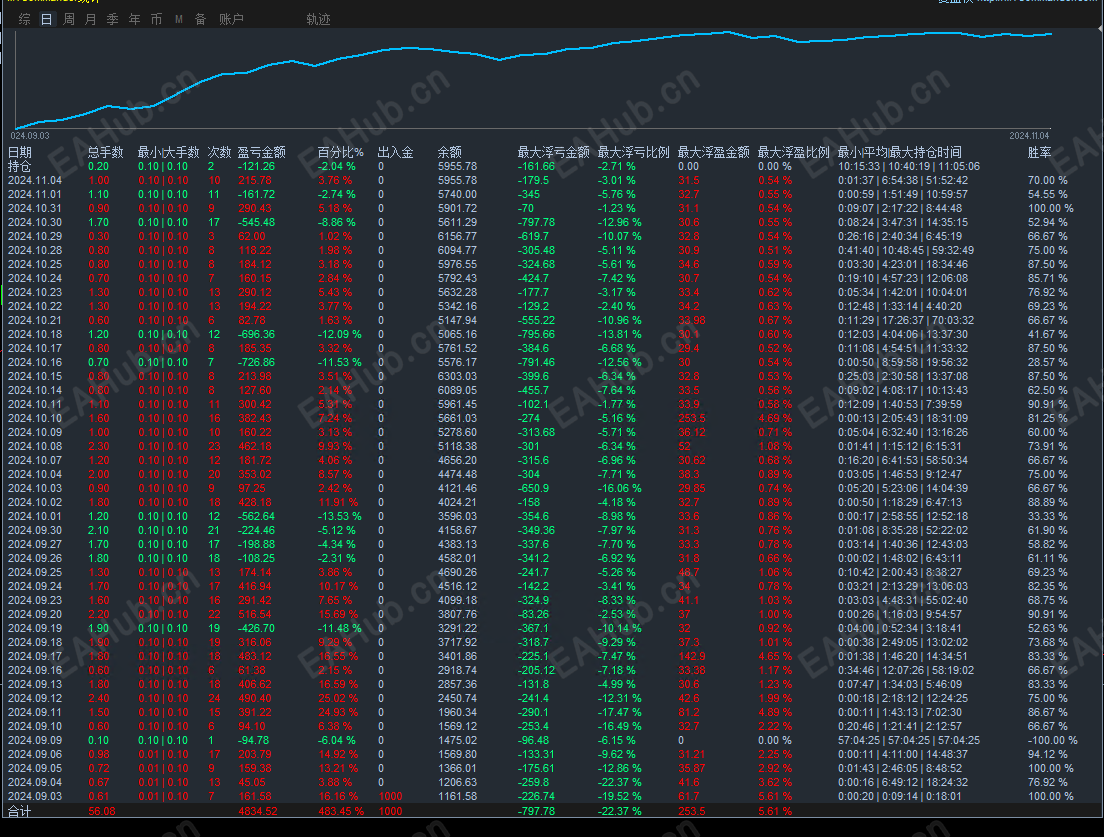
Task: Switch to the 月 monthly tab
Action: (91, 19)
